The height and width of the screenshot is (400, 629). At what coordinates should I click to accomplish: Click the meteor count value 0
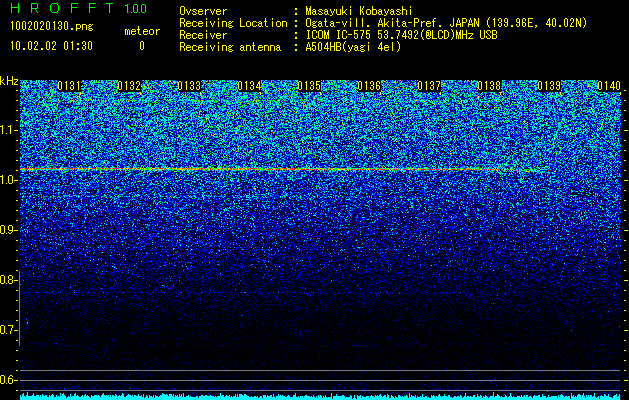[142, 46]
